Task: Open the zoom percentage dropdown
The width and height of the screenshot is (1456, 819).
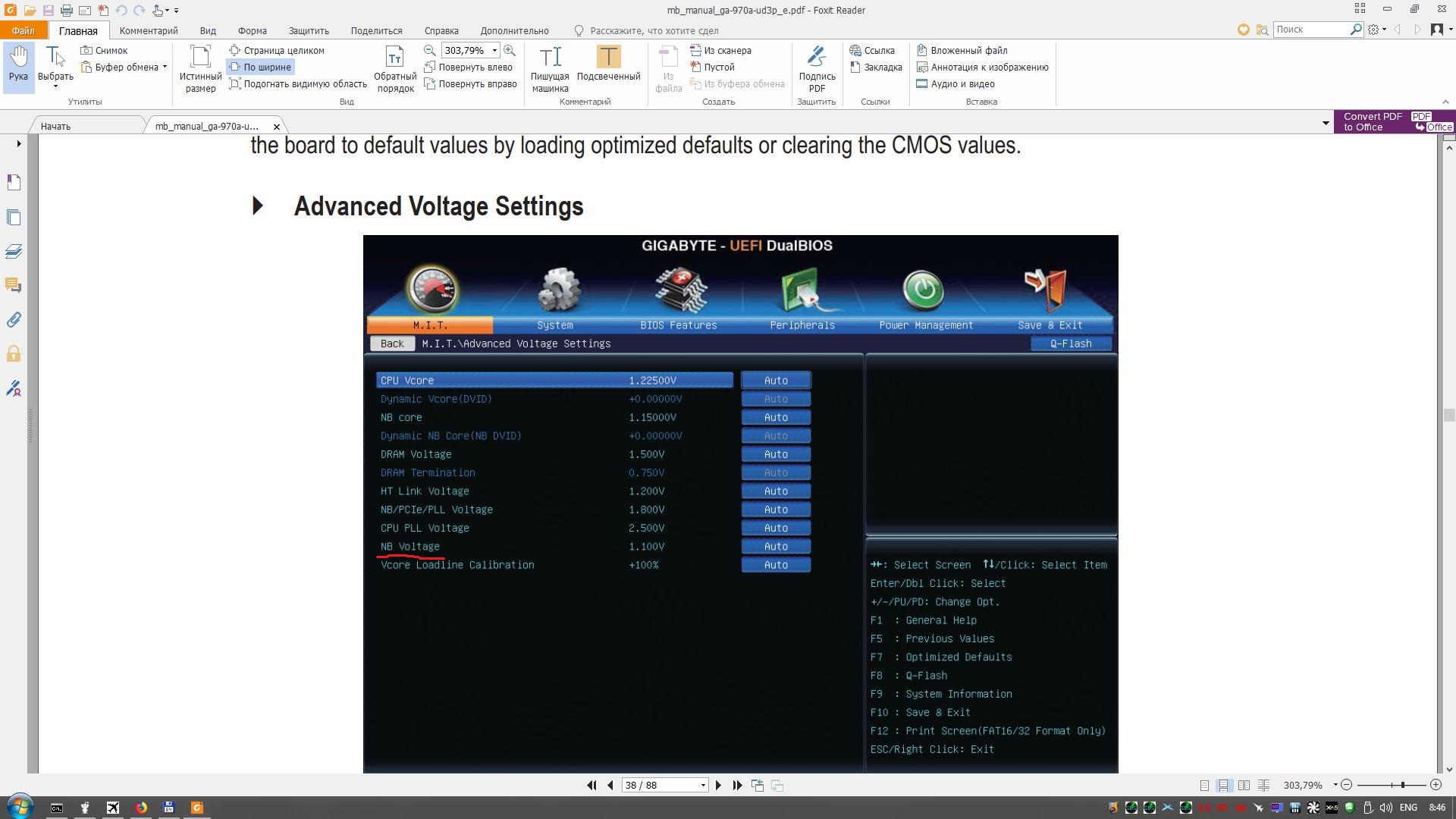Action: pos(494,50)
